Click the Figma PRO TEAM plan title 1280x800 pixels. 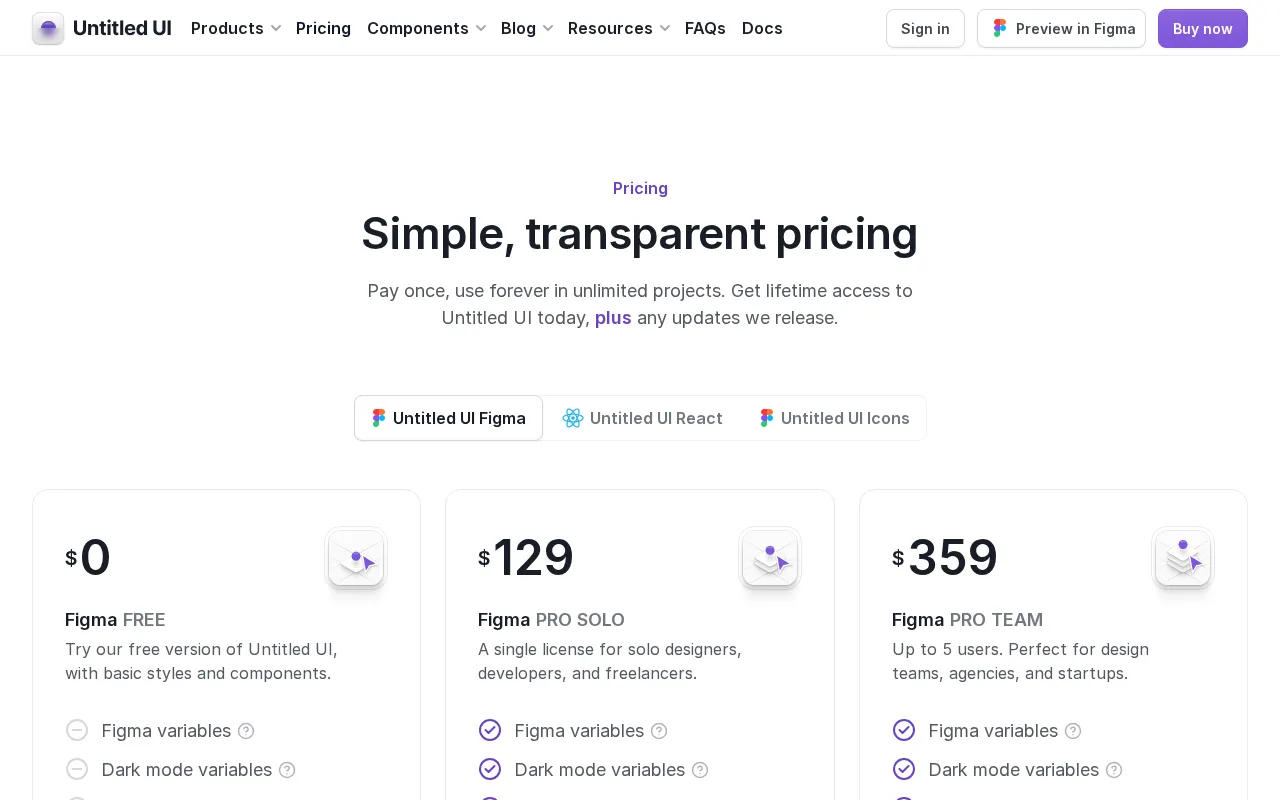coord(967,620)
